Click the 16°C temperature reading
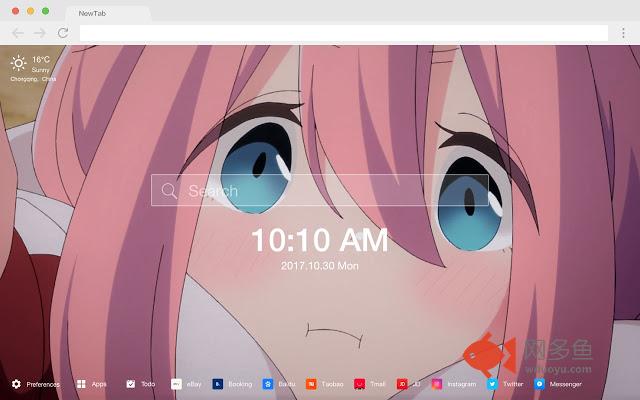Screen dimensions: 640x400 41,60
